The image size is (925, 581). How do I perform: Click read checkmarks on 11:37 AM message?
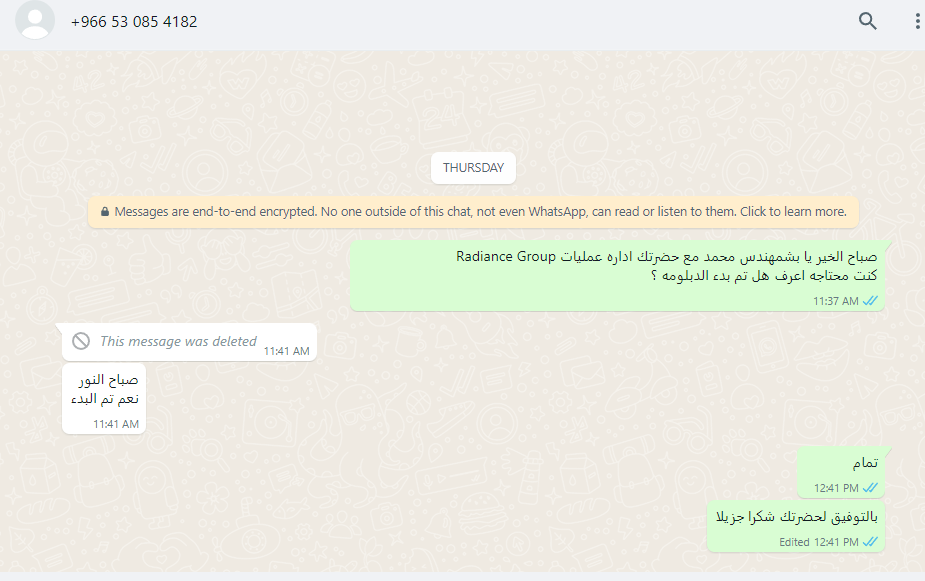pyautogui.click(x=870, y=301)
